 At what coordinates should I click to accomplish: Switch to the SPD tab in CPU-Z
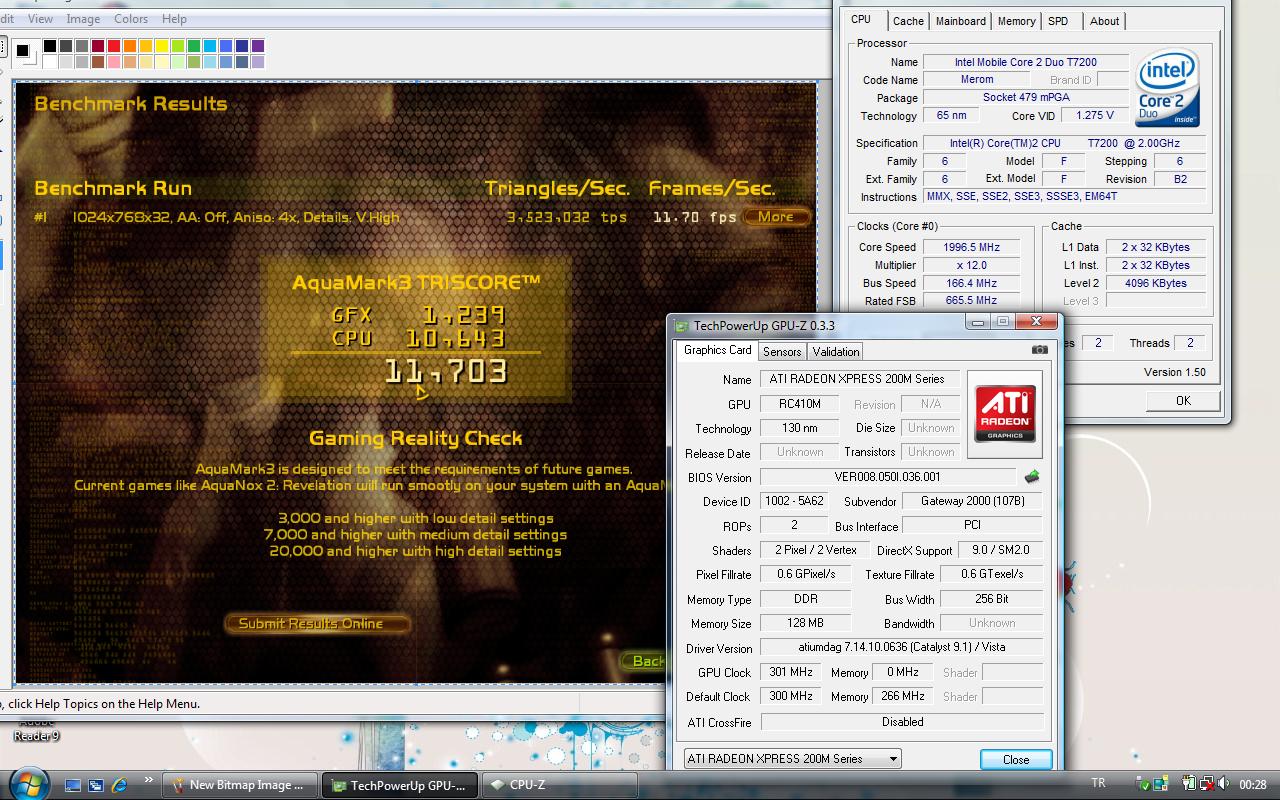click(x=1058, y=21)
